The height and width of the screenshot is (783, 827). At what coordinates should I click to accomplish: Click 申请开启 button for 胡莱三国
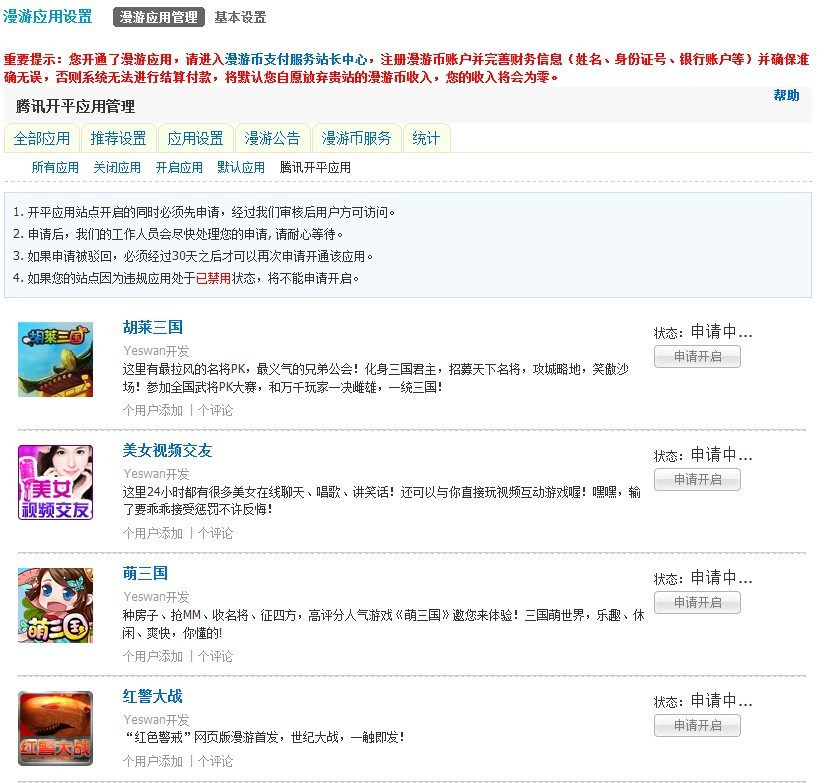coord(697,356)
